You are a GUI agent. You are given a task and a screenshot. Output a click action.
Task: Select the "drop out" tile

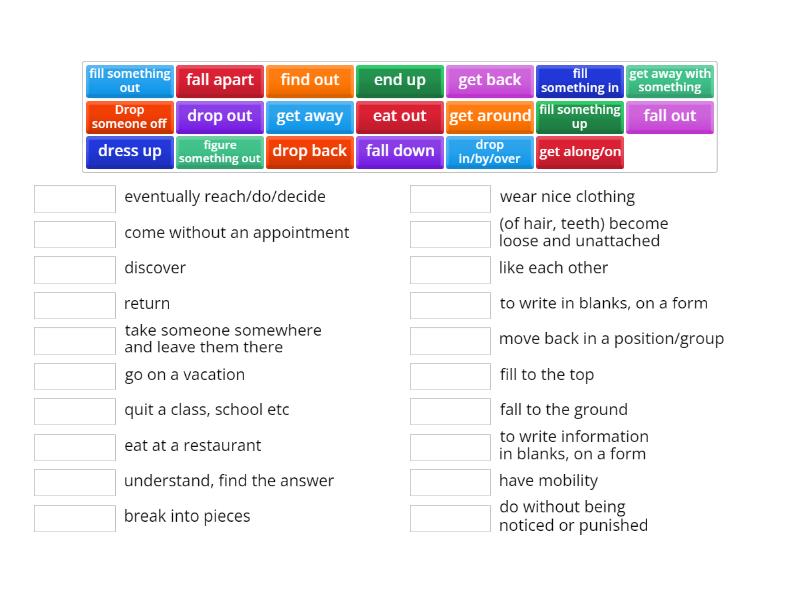[219, 117]
